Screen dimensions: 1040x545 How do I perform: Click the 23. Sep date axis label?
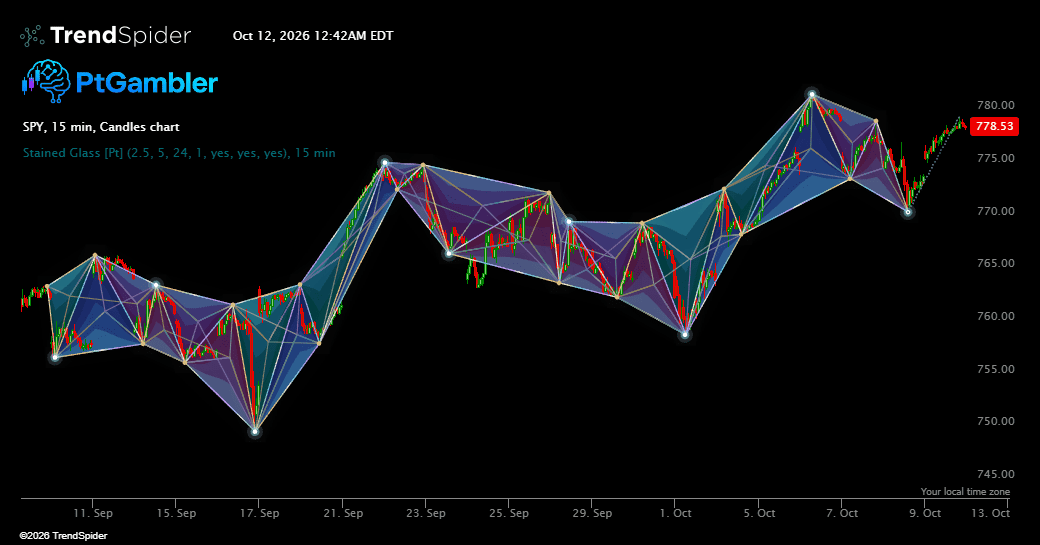click(426, 513)
